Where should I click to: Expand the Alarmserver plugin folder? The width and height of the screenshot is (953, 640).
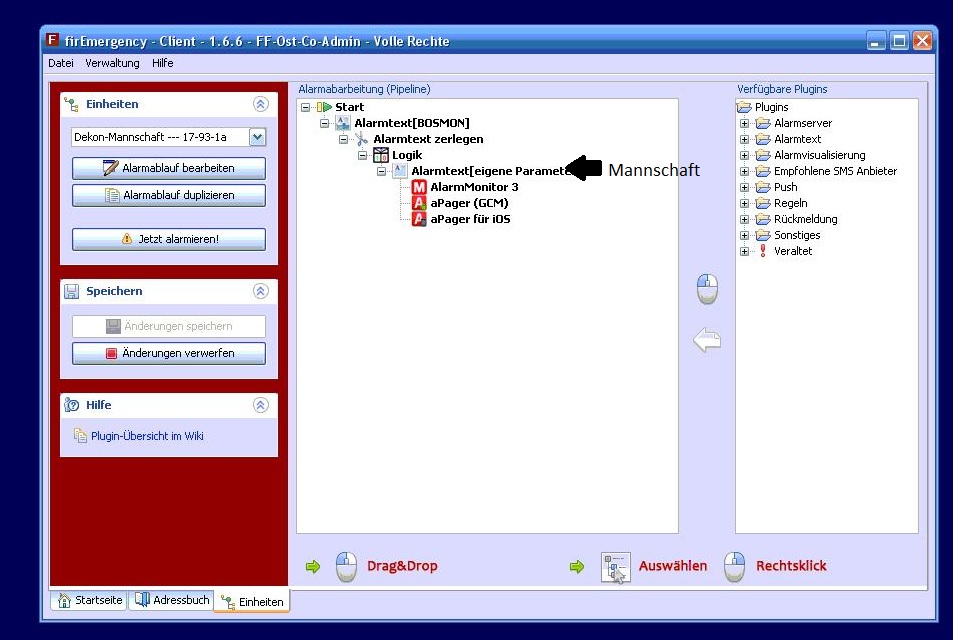tap(744, 123)
